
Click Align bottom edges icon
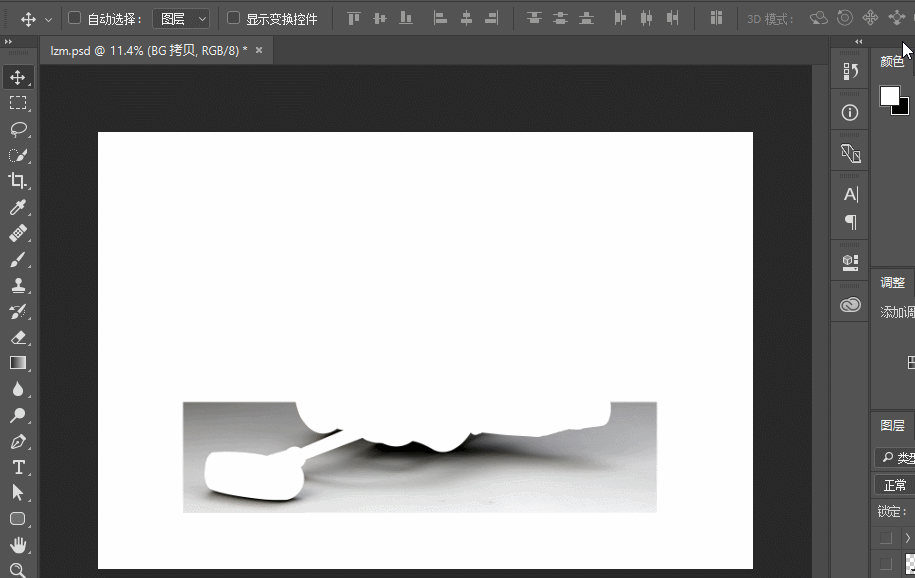tap(406, 19)
